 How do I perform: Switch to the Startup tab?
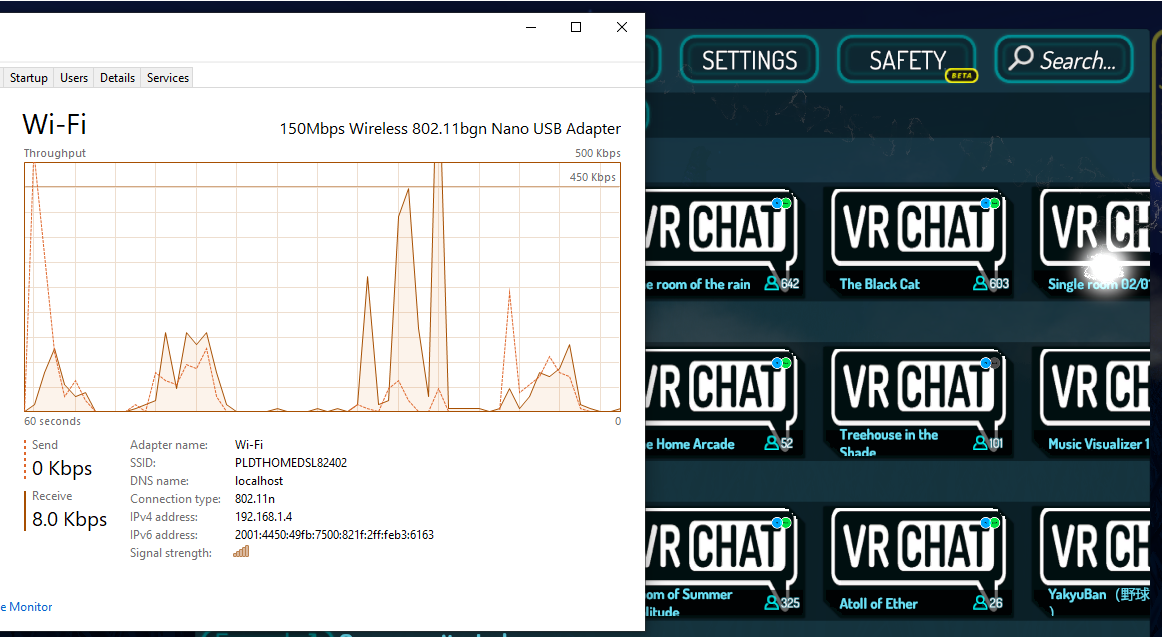pos(28,78)
